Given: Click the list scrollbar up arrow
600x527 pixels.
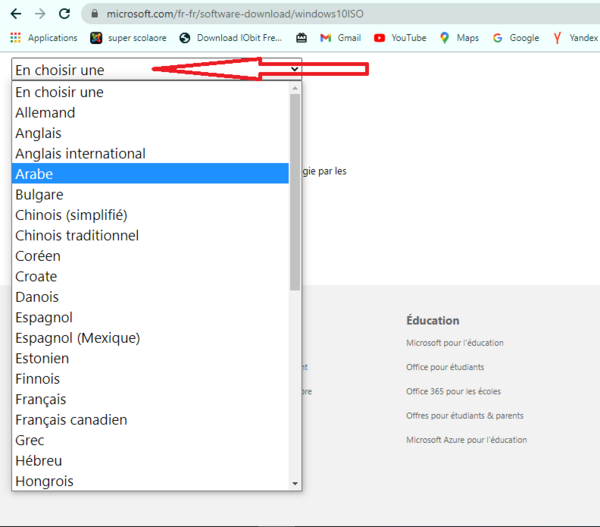Looking at the screenshot, I should [x=295, y=88].
